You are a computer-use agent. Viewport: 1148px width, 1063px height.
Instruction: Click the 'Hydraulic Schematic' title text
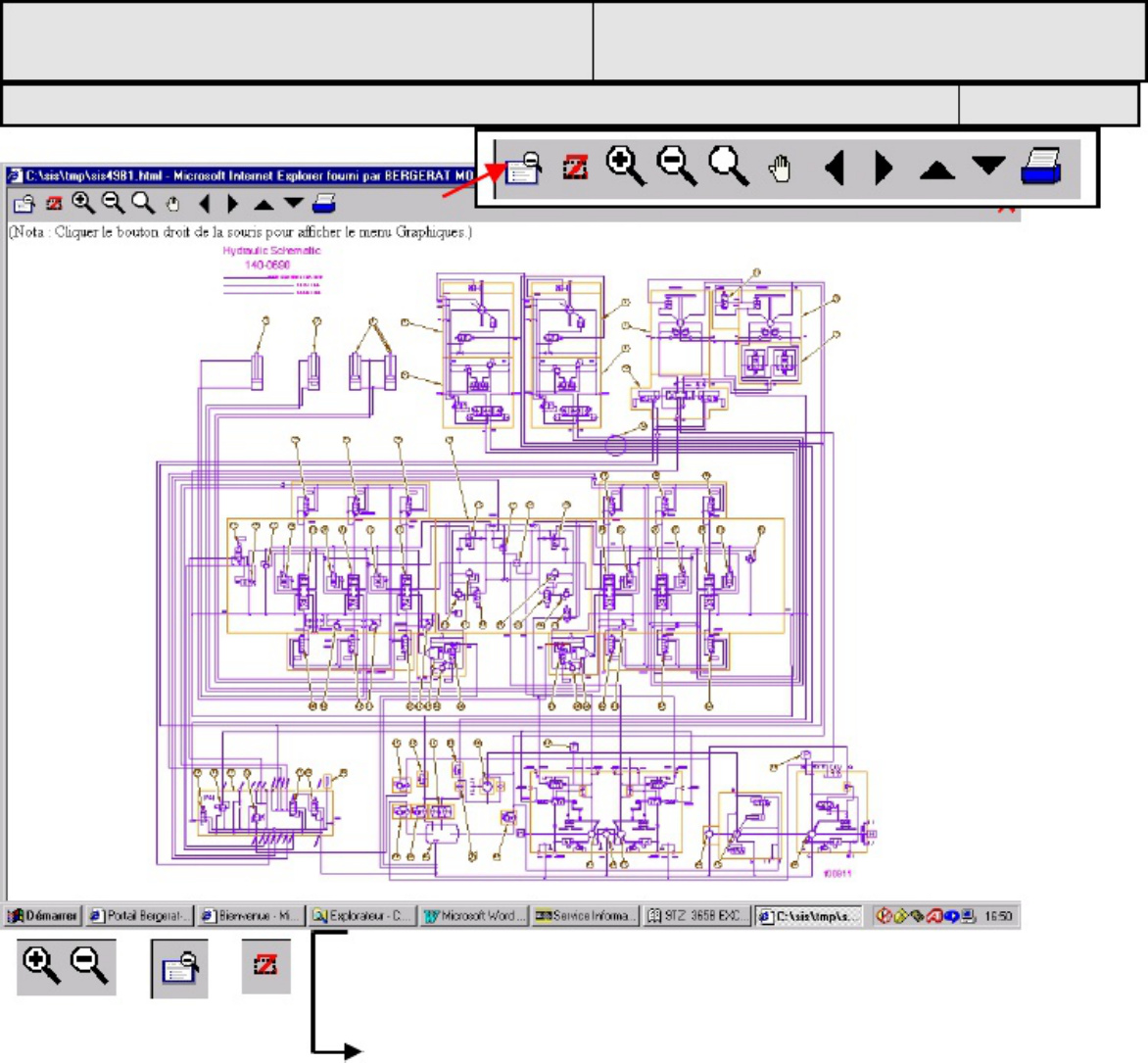[x=271, y=251]
